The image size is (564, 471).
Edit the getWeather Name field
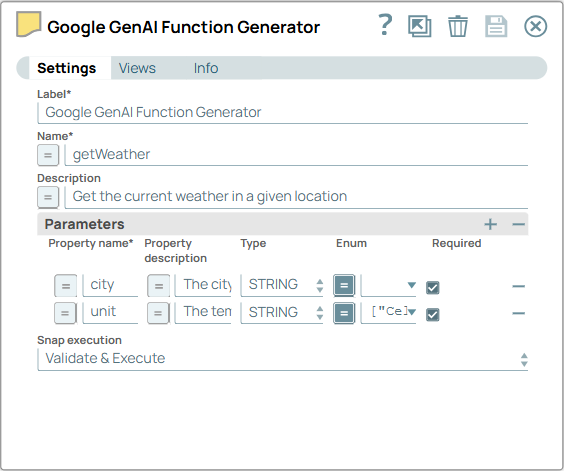(x=296, y=155)
